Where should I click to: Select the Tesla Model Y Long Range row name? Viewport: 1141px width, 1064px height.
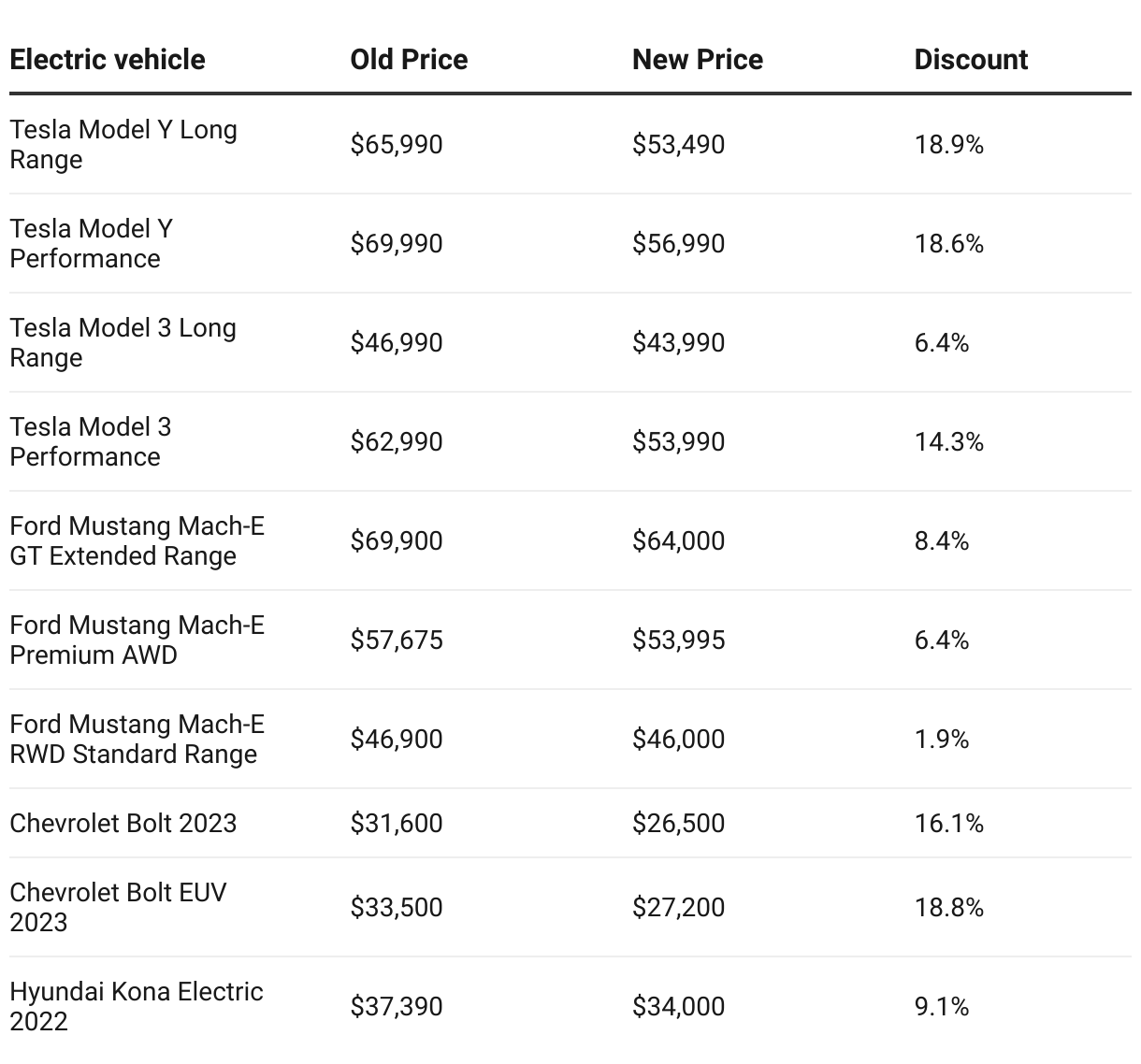click(x=123, y=145)
